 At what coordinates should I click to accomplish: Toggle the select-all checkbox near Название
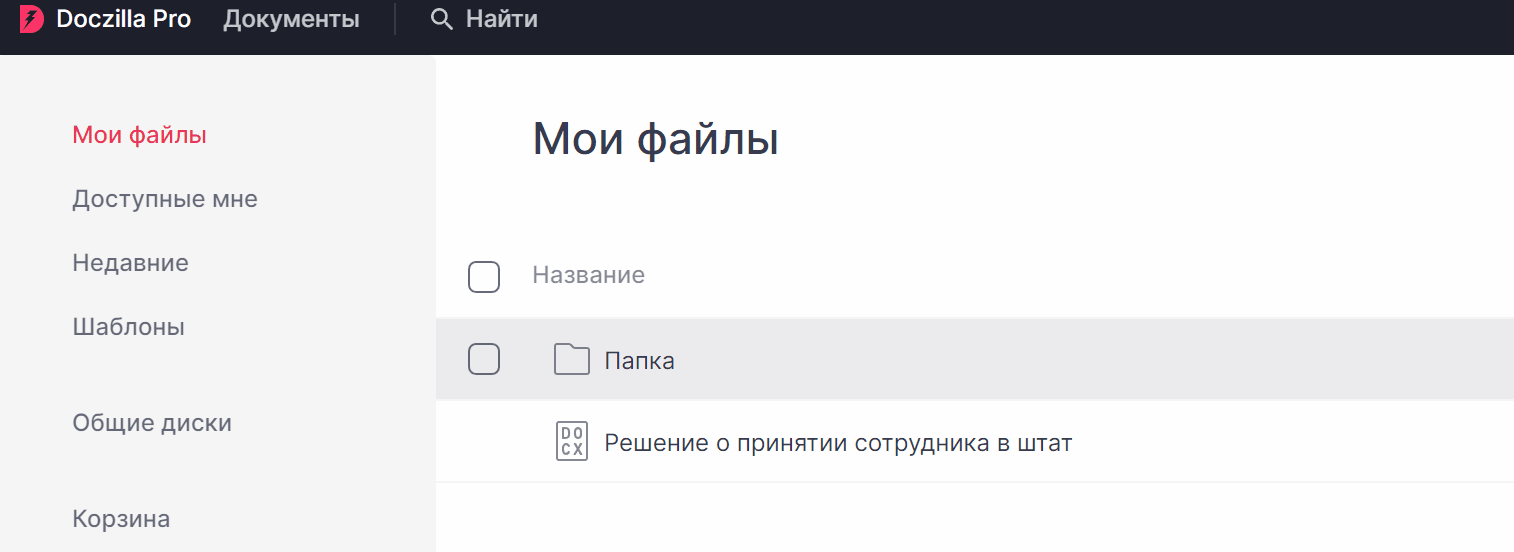[484, 277]
